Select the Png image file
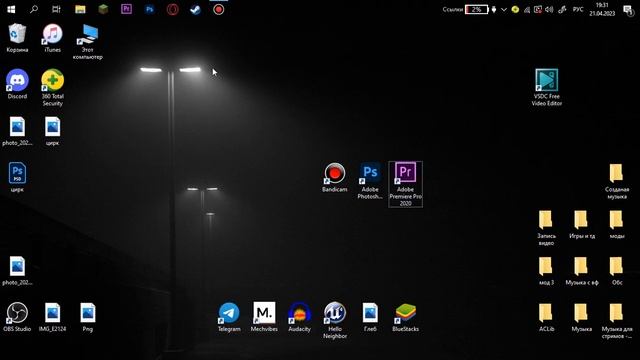The image size is (640, 360). 88,317
